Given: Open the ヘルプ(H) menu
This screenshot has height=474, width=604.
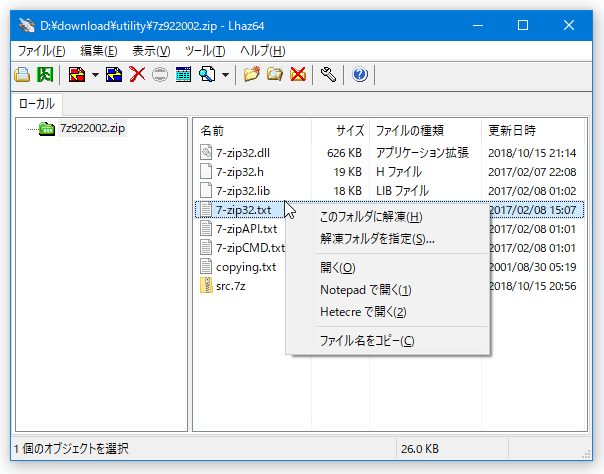Looking at the screenshot, I should click(263, 51).
